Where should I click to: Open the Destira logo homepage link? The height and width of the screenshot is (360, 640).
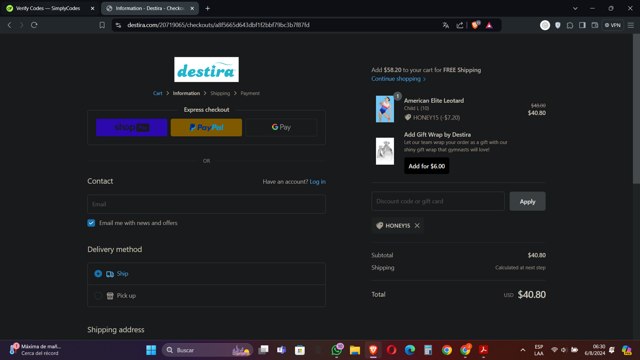point(206,69)
